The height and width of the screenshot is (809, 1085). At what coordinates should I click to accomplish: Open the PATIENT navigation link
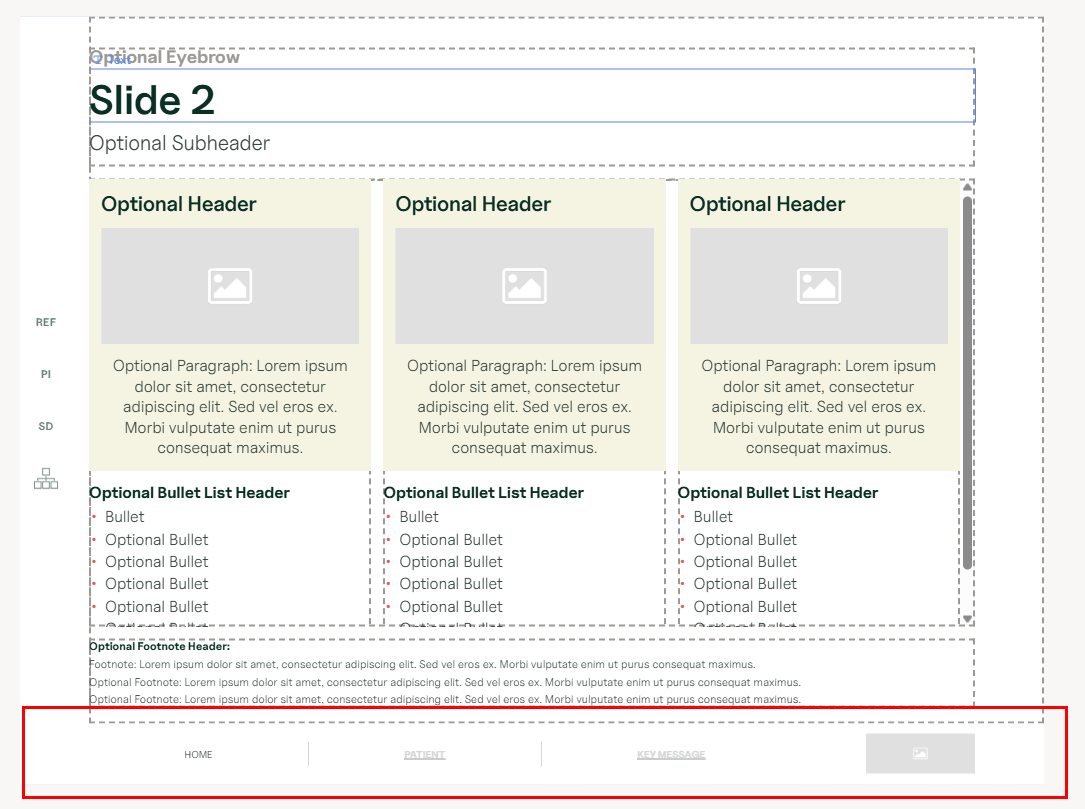425,755
